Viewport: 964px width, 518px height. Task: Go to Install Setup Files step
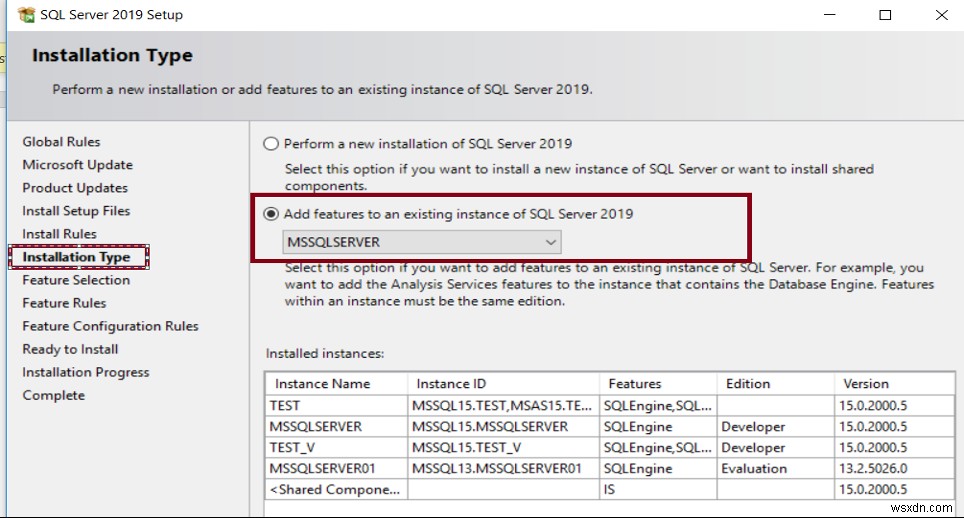click(x=76, y=211)
